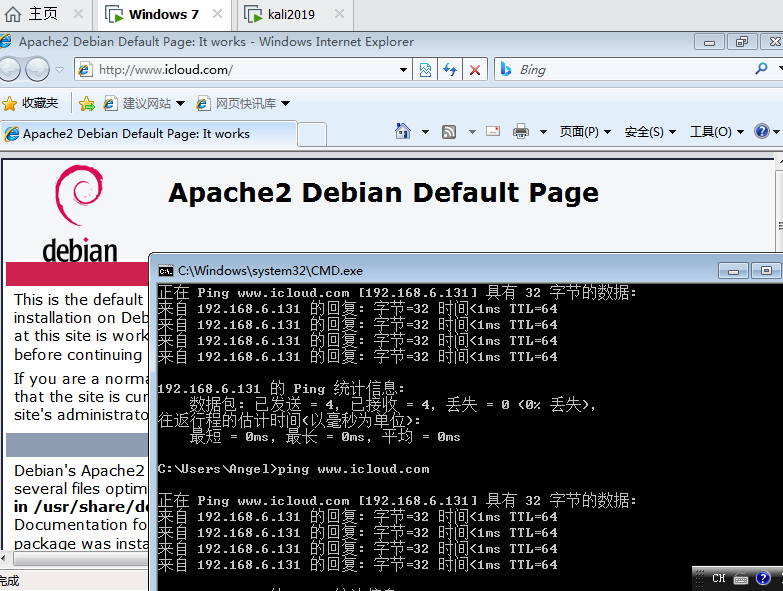Switch to the kali2019 VM tab
The width and height of the screenshot is (783, 591).
tap(291, 14)
